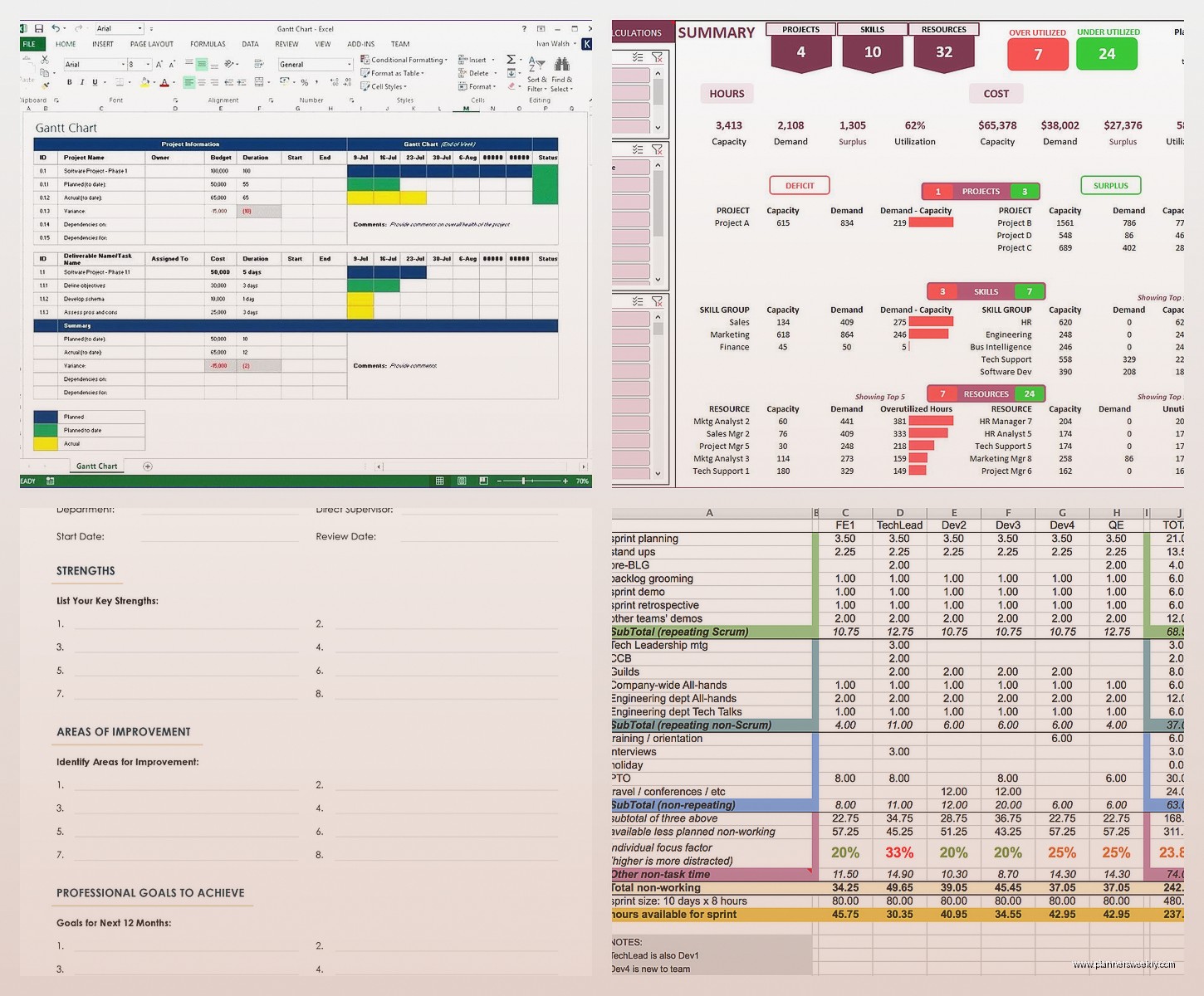Viewport: 1204px width, 996px height.
Task: Add a new worksheet with the plus button
Action: pyautogui.click(x=147, y=466)
